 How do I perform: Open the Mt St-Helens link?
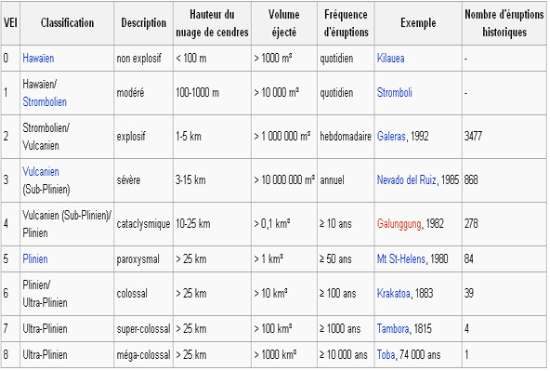[401, 259]
